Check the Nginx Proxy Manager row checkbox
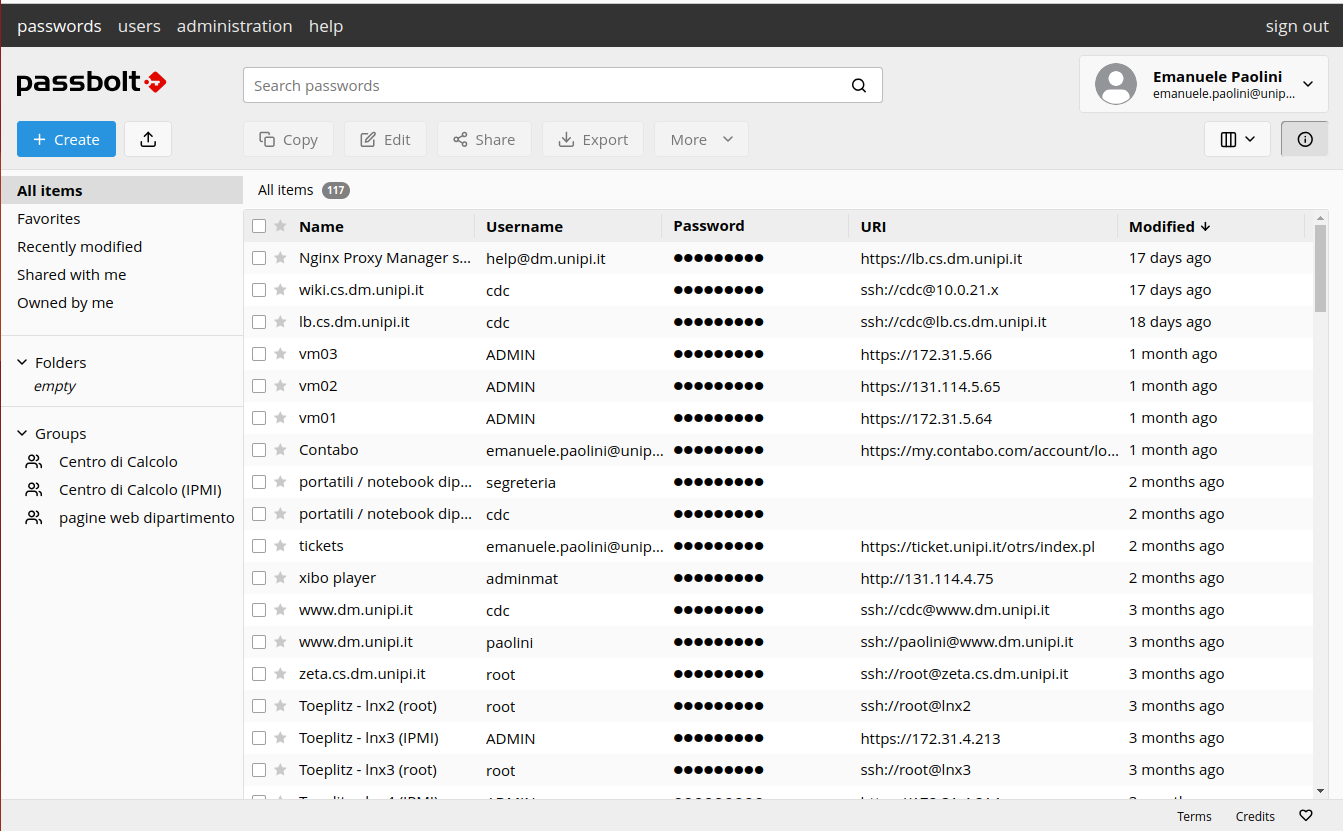This screenshot has height=831, width=1343. (x=259, y=258)
